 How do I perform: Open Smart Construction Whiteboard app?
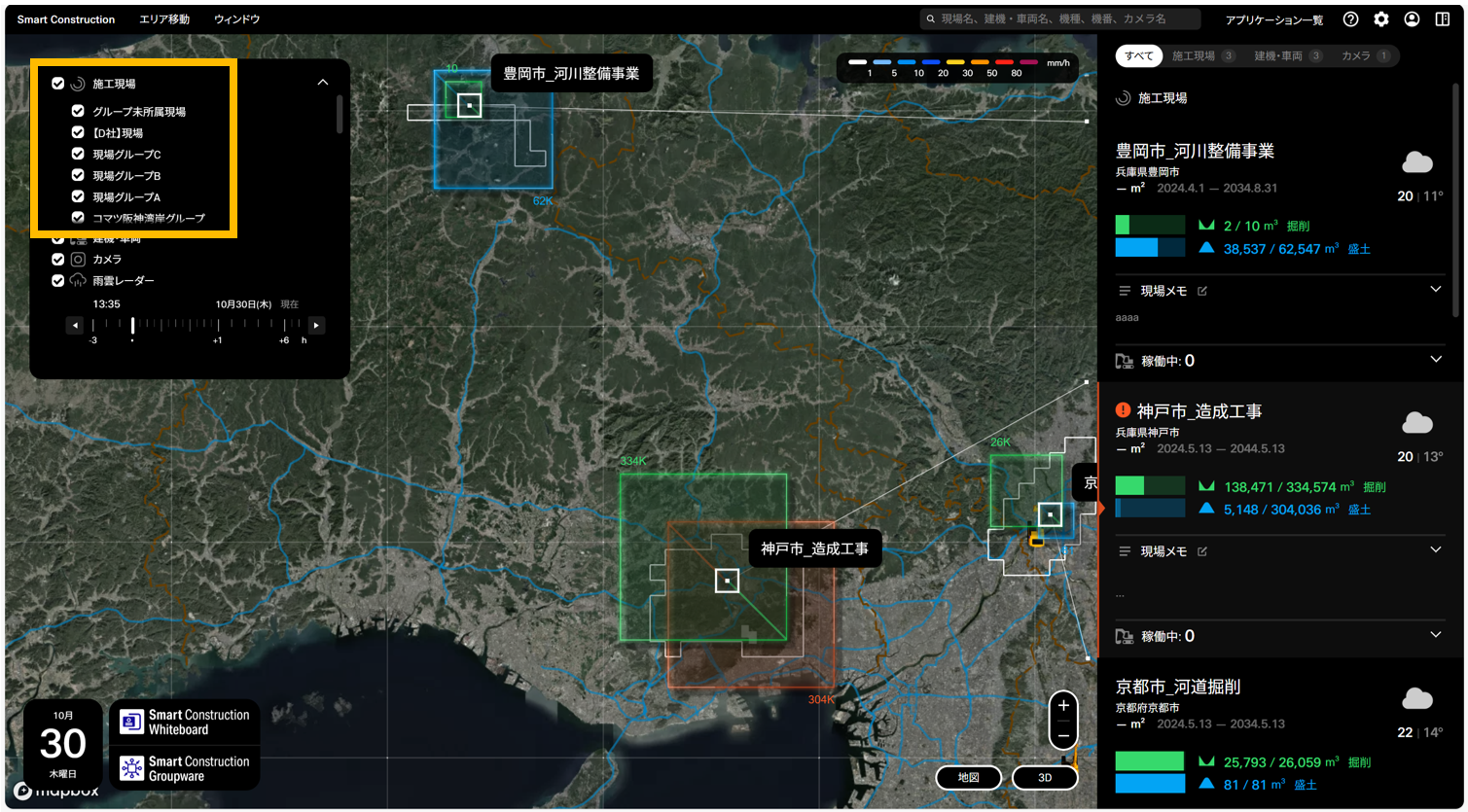tap(185, 722)
